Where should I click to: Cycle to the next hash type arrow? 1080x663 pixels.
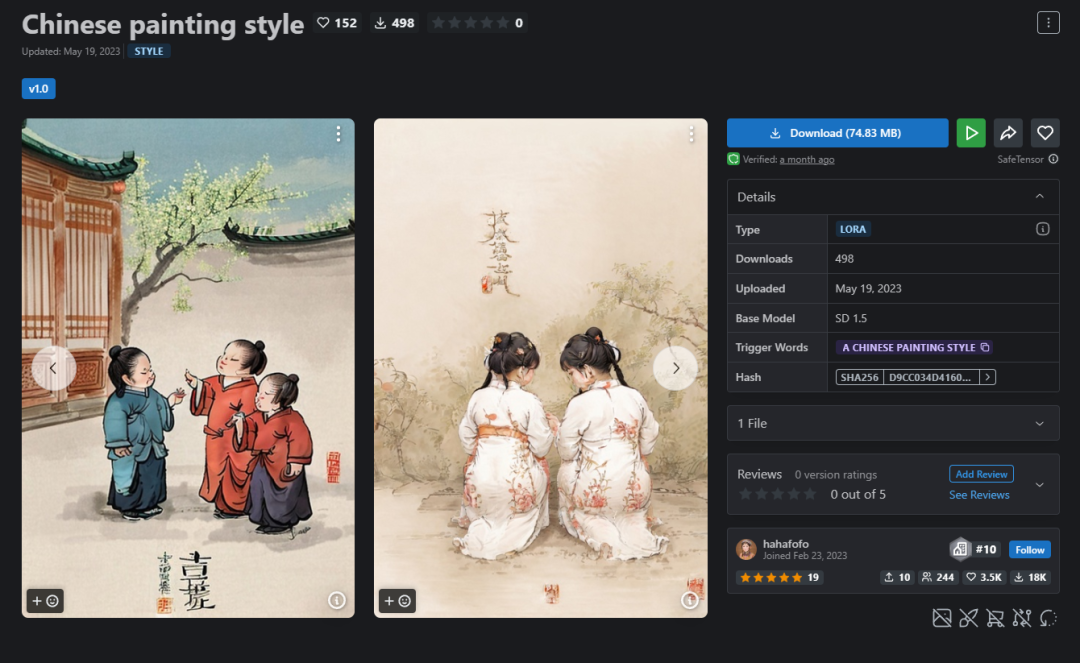[x=988, y=377]
